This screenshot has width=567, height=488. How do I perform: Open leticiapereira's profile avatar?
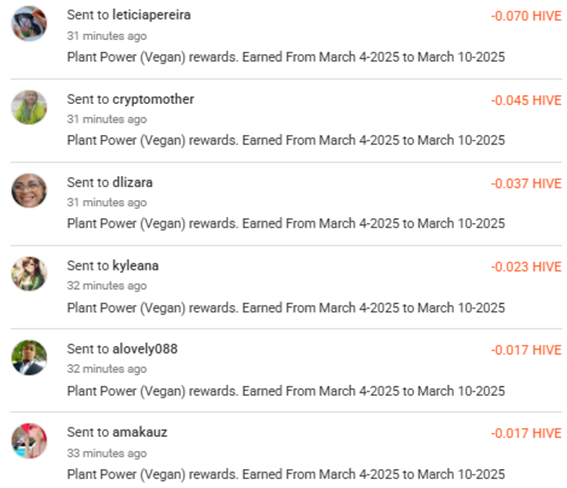click(29, 24)
